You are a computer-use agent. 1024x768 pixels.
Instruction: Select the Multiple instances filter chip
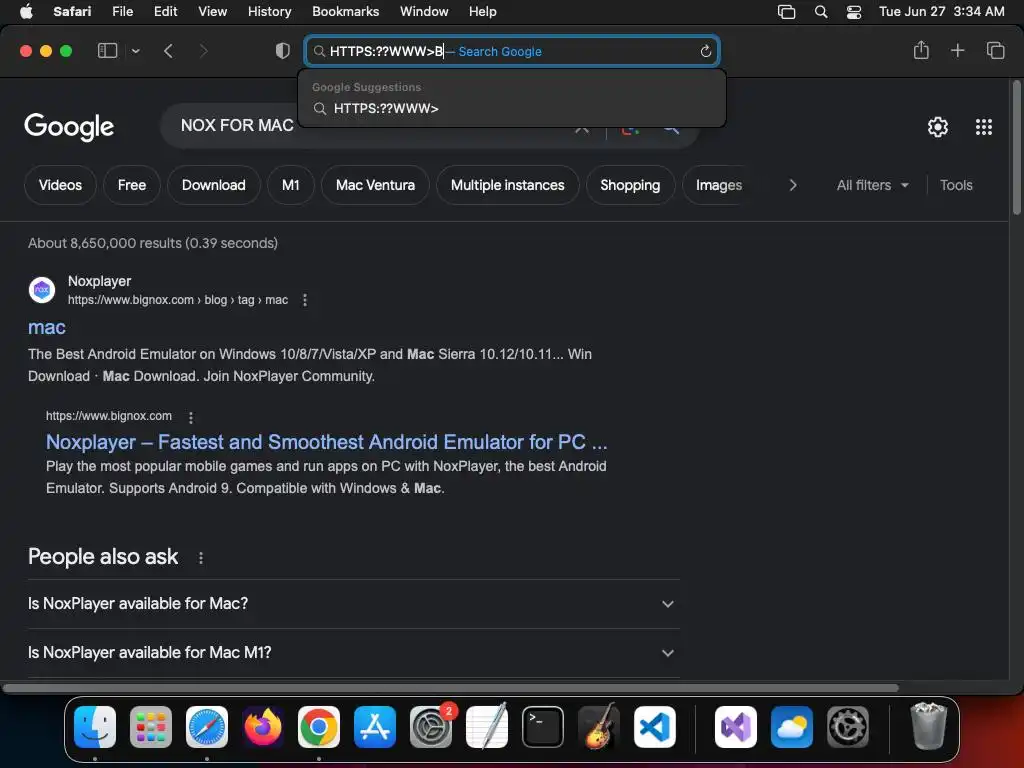(507, 185)
